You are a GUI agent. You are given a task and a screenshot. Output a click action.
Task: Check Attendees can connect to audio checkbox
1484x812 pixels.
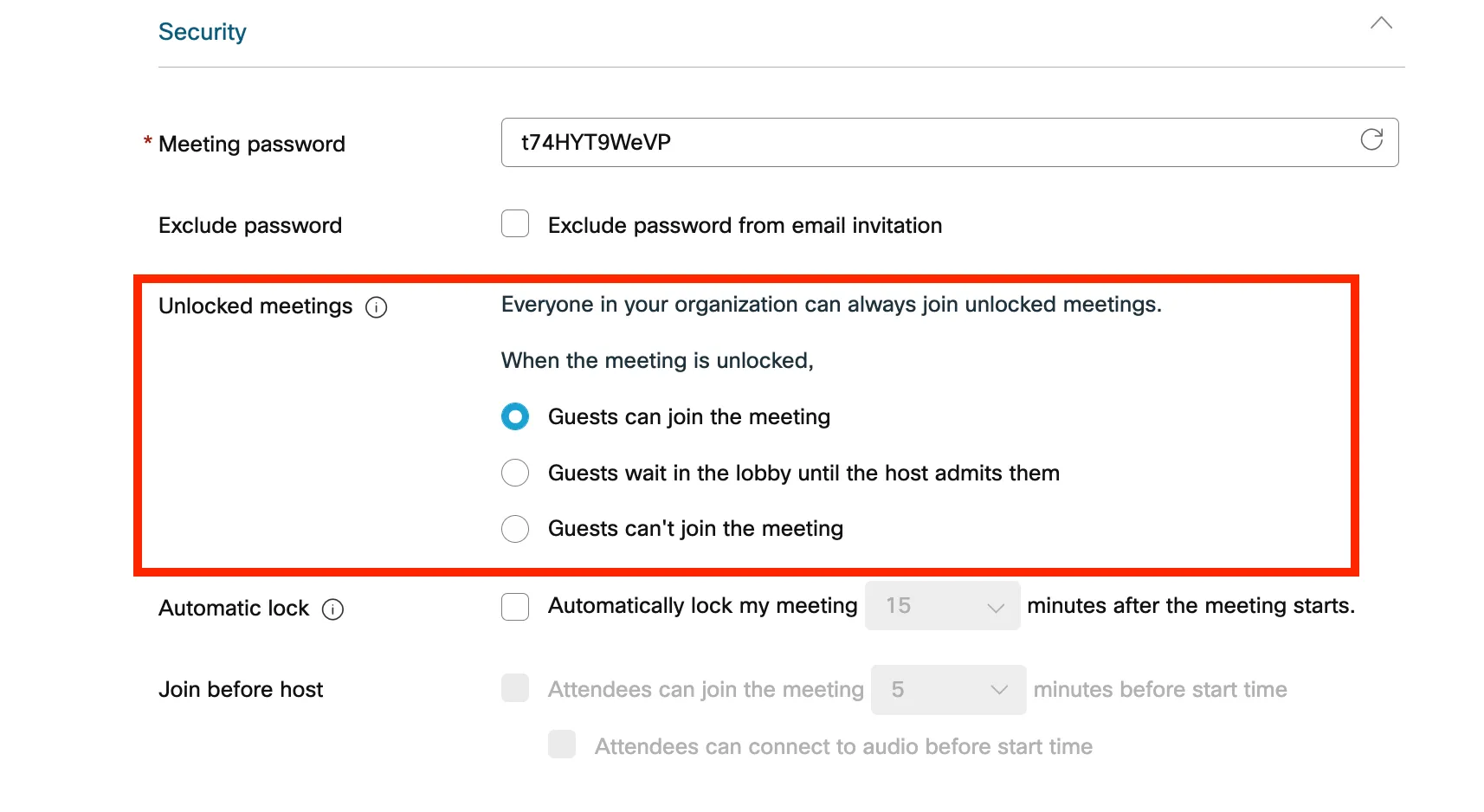click(x=562, y=744)
